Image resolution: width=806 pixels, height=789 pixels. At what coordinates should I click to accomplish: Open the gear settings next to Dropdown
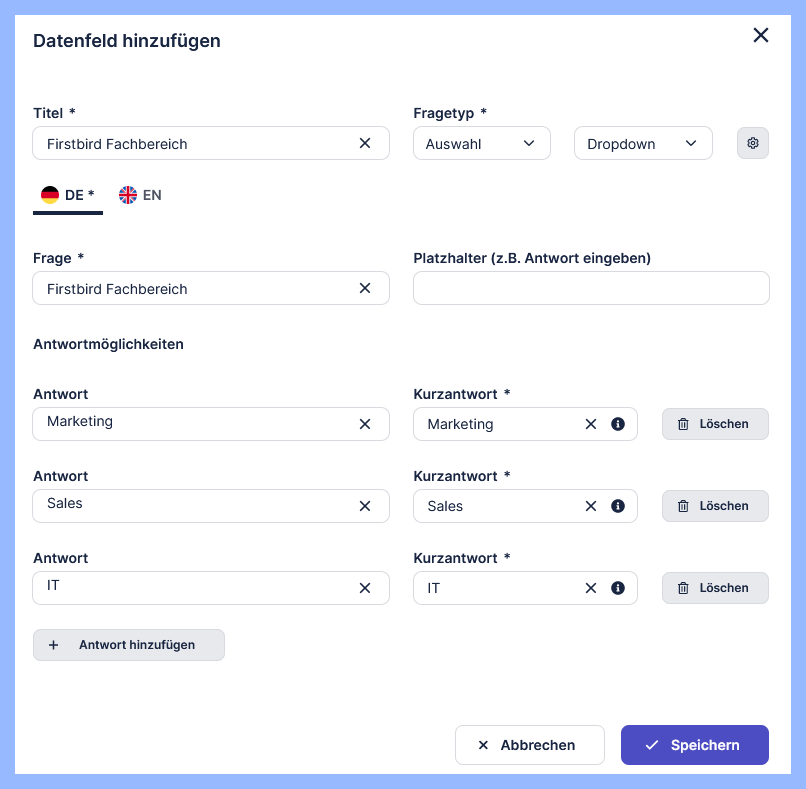click(753, 143)
